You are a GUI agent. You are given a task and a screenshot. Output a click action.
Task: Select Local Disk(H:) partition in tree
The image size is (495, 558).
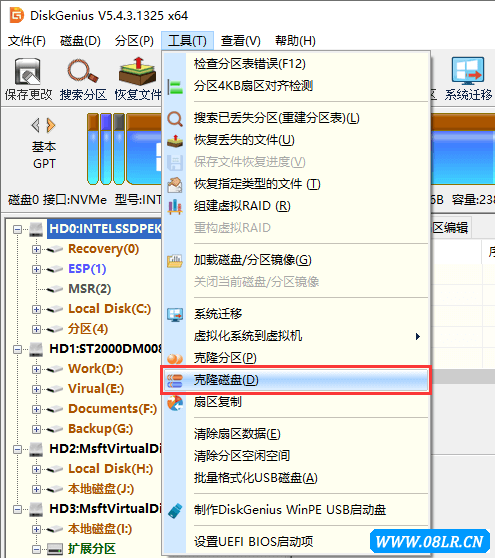(x=110, y=469)
